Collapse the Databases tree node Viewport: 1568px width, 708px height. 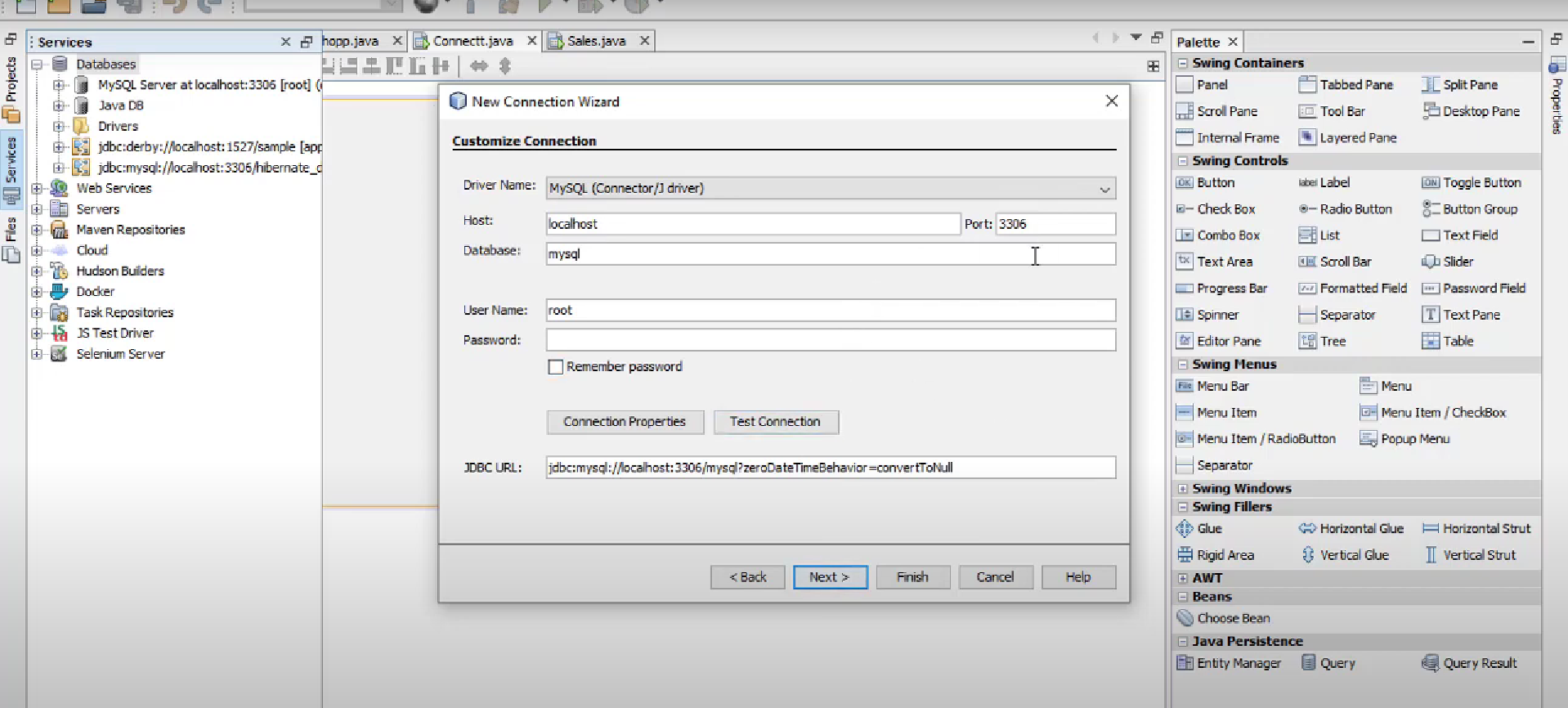tap(37, 65)
